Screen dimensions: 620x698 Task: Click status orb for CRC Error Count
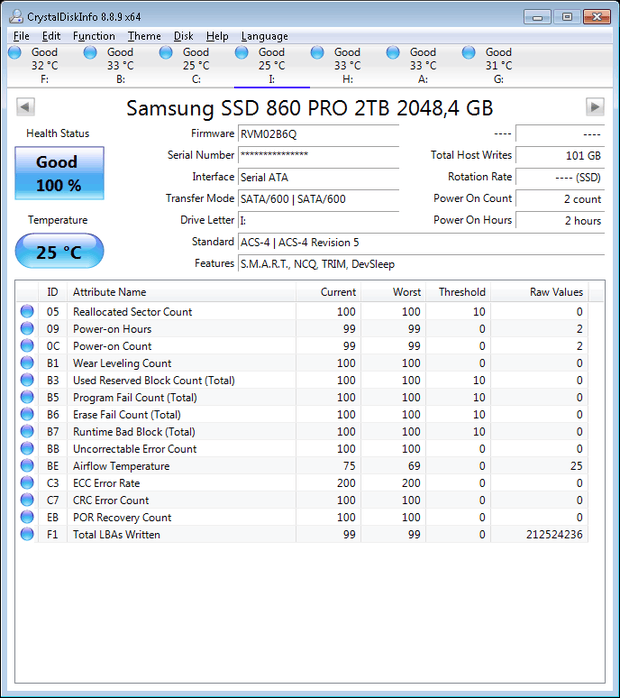[x=27, y=500]
